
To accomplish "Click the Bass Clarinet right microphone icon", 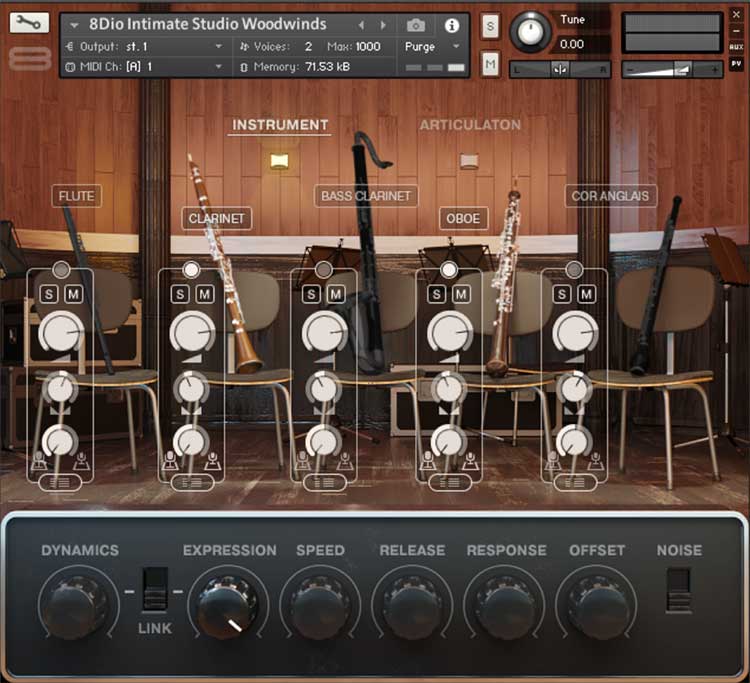I will [x=345, y=462].
